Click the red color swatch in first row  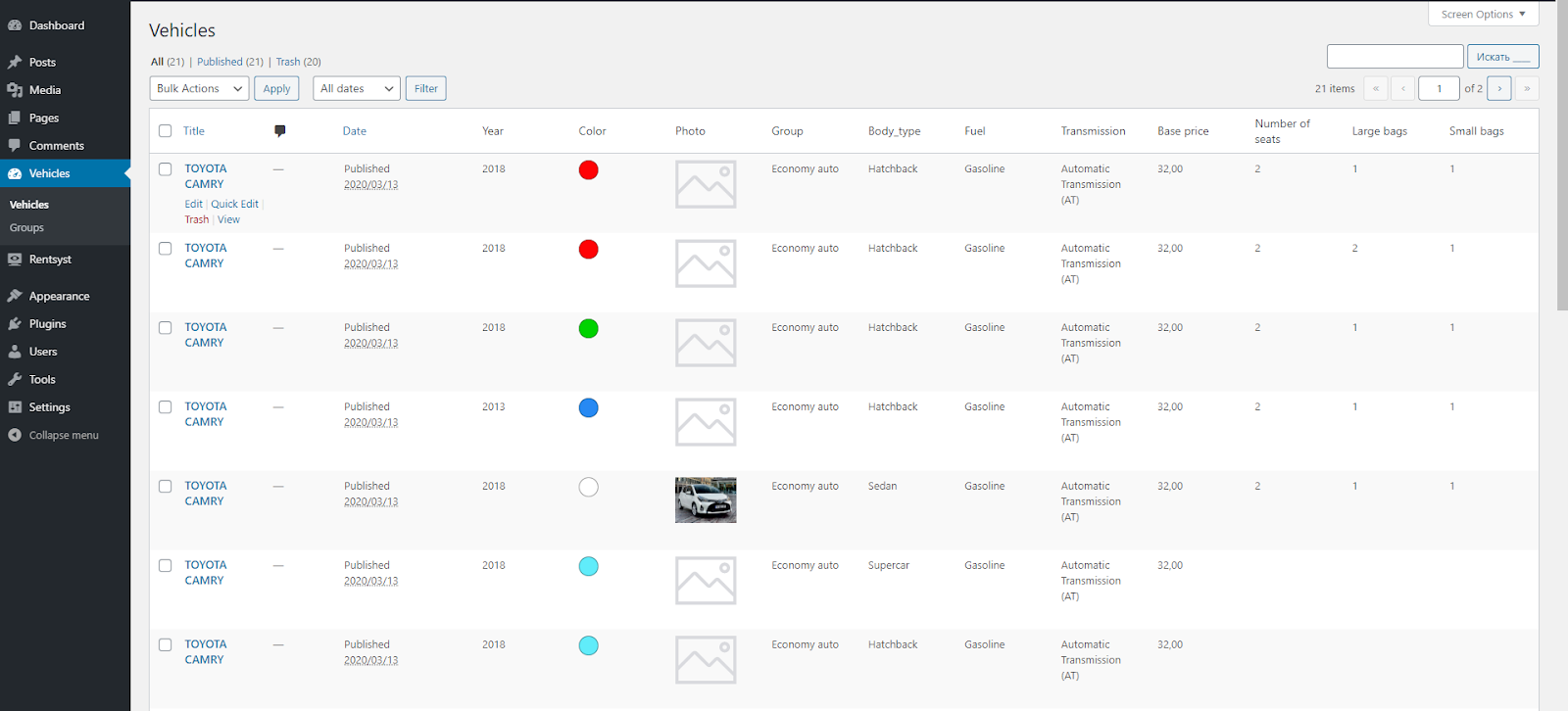coord(588,170)
